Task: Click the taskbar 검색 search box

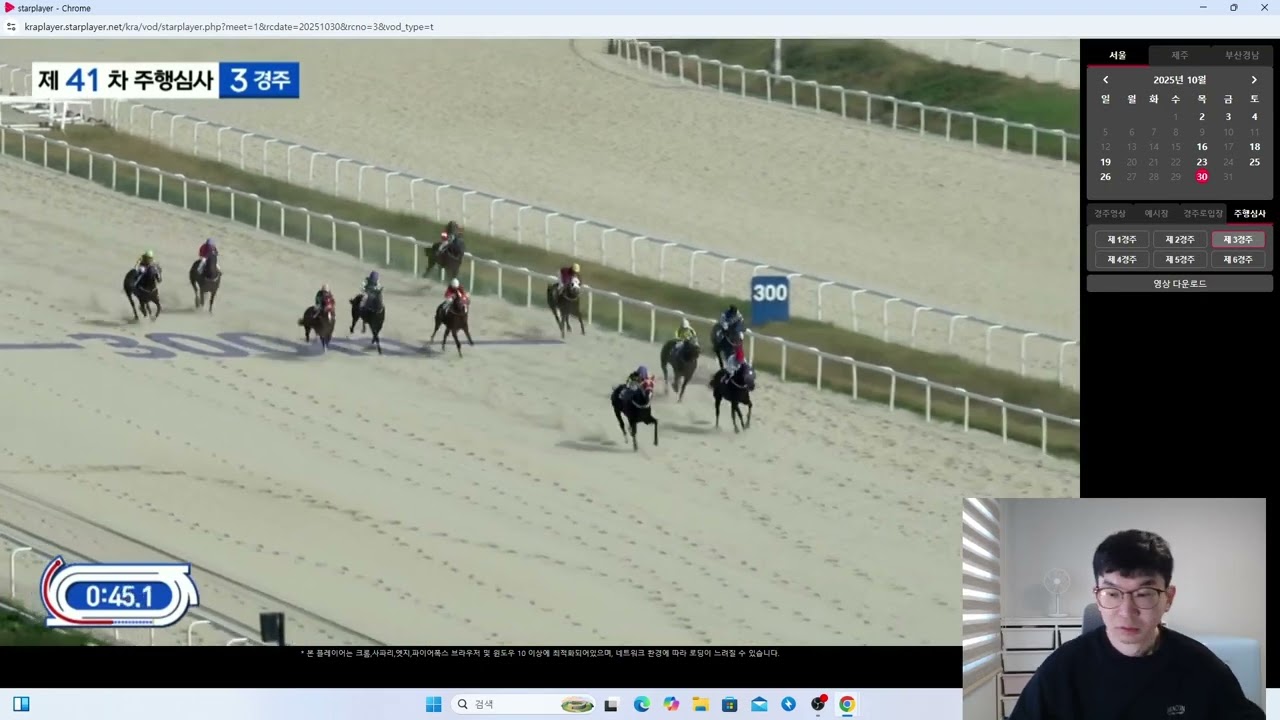Action: (525, 704)
